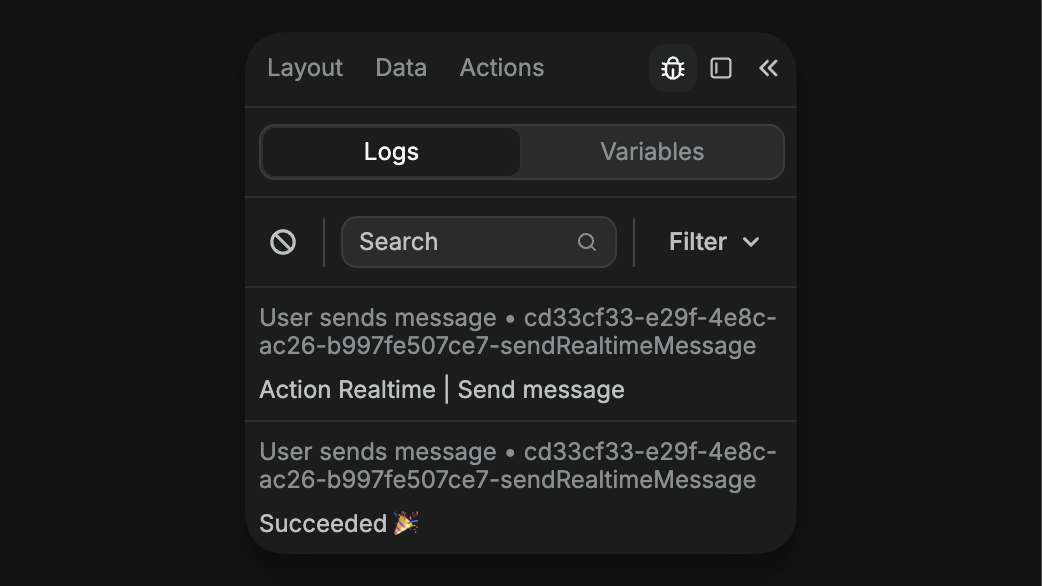Collapse the panel using the chevron arrows
This screenshot has width=1042, height=586.
click(x=768, y=68)
